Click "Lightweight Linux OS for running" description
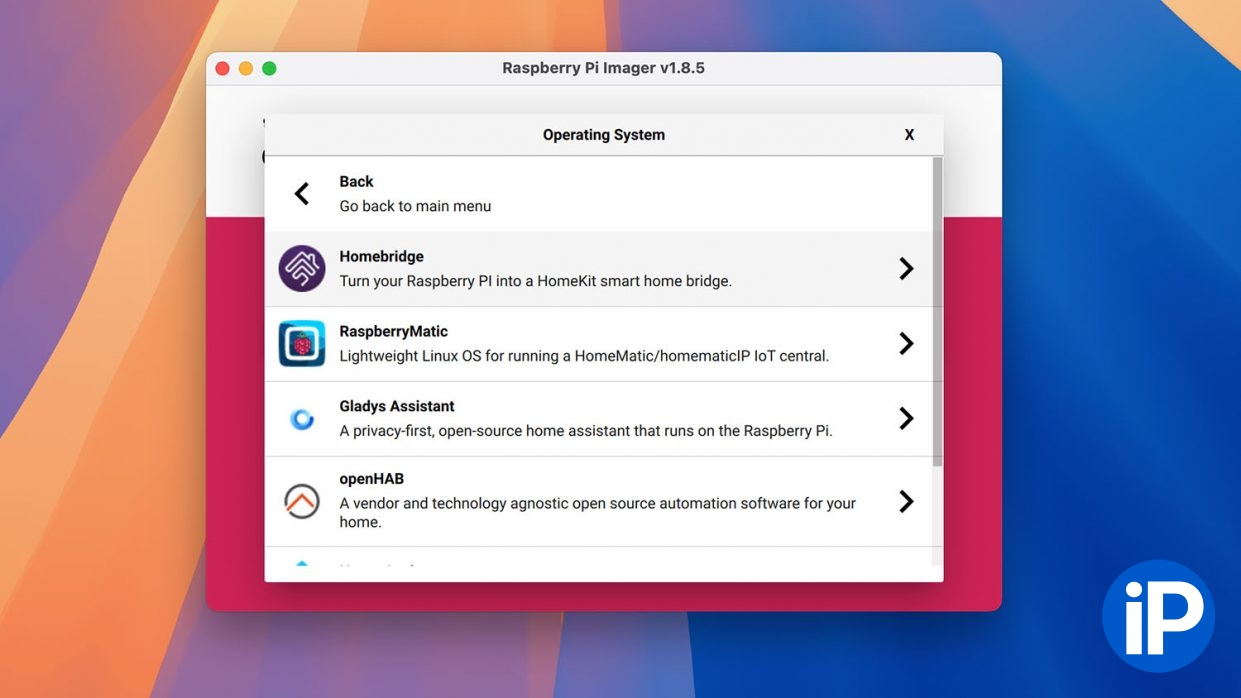The height and width of the screenshot is (698, 1241). coord(584,356)
